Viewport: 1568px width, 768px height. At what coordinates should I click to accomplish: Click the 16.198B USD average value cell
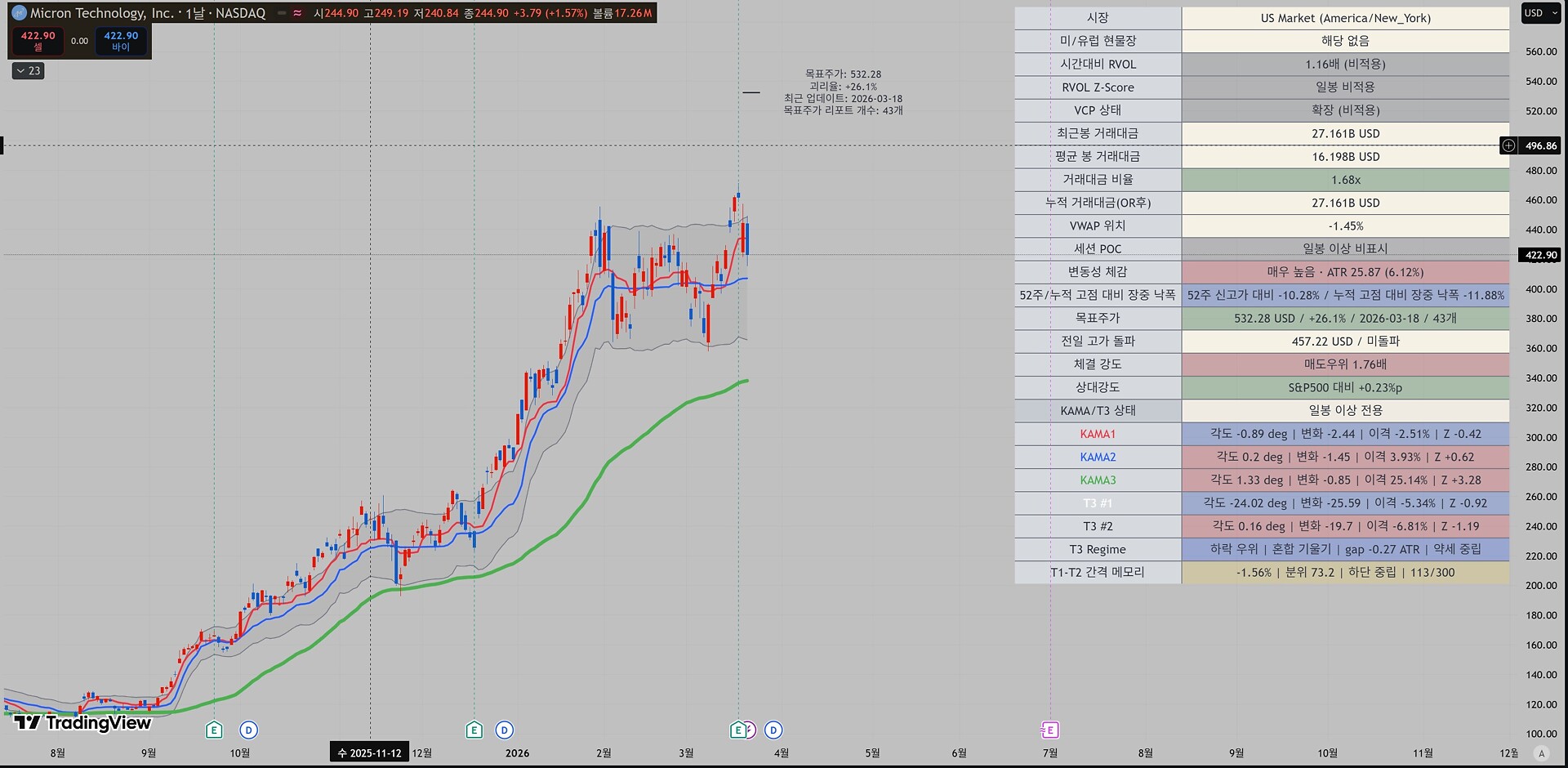coord(1345,157)
